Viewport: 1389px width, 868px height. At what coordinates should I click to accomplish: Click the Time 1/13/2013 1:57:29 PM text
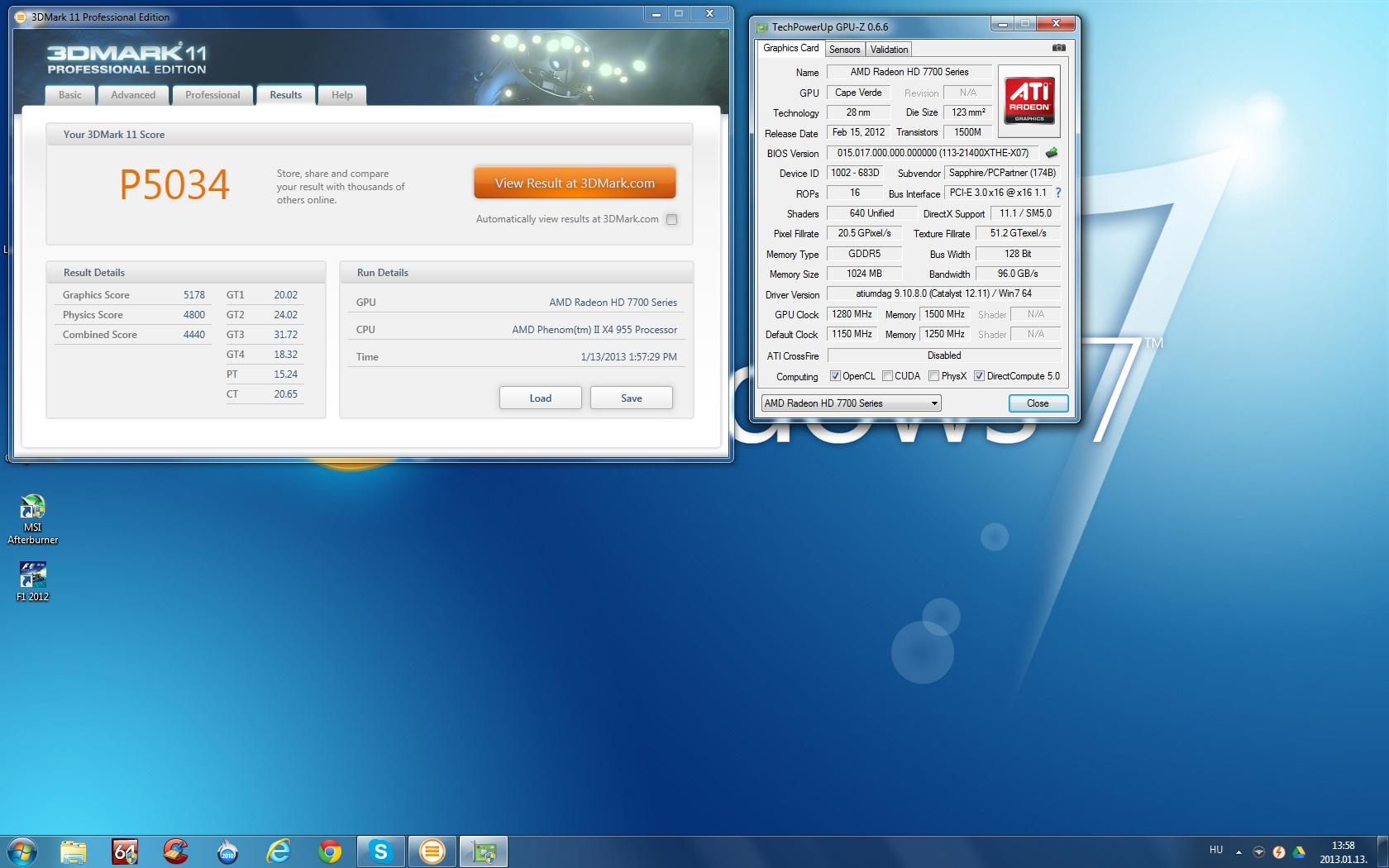point(628,357)
